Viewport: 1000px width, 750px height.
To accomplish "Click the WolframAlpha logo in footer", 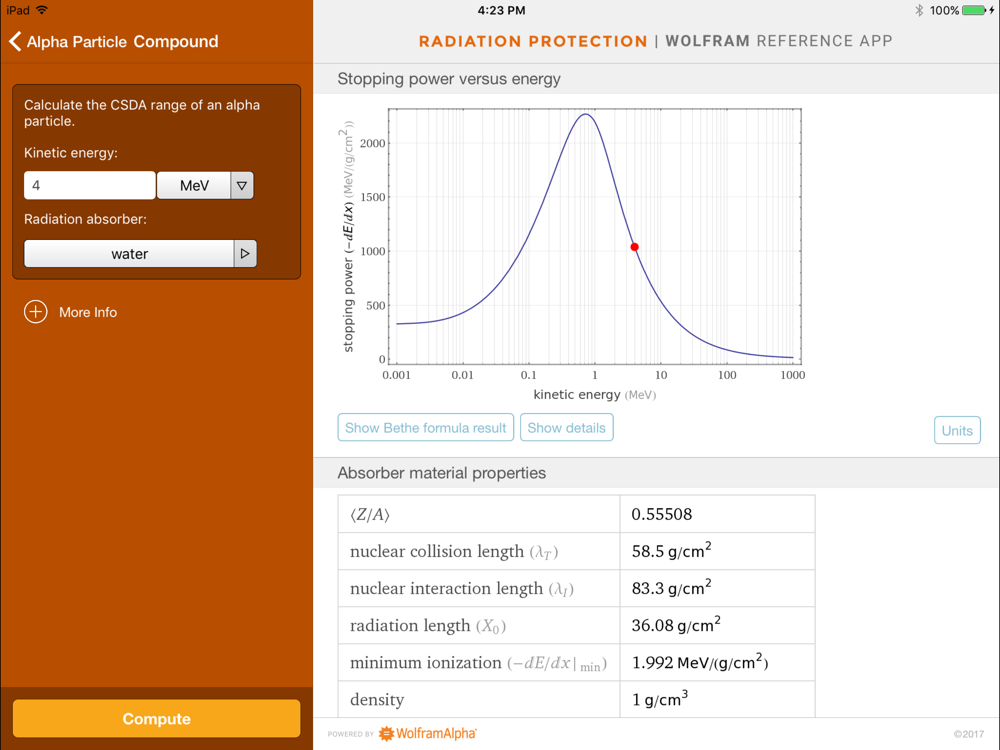I will click(427, 733).
